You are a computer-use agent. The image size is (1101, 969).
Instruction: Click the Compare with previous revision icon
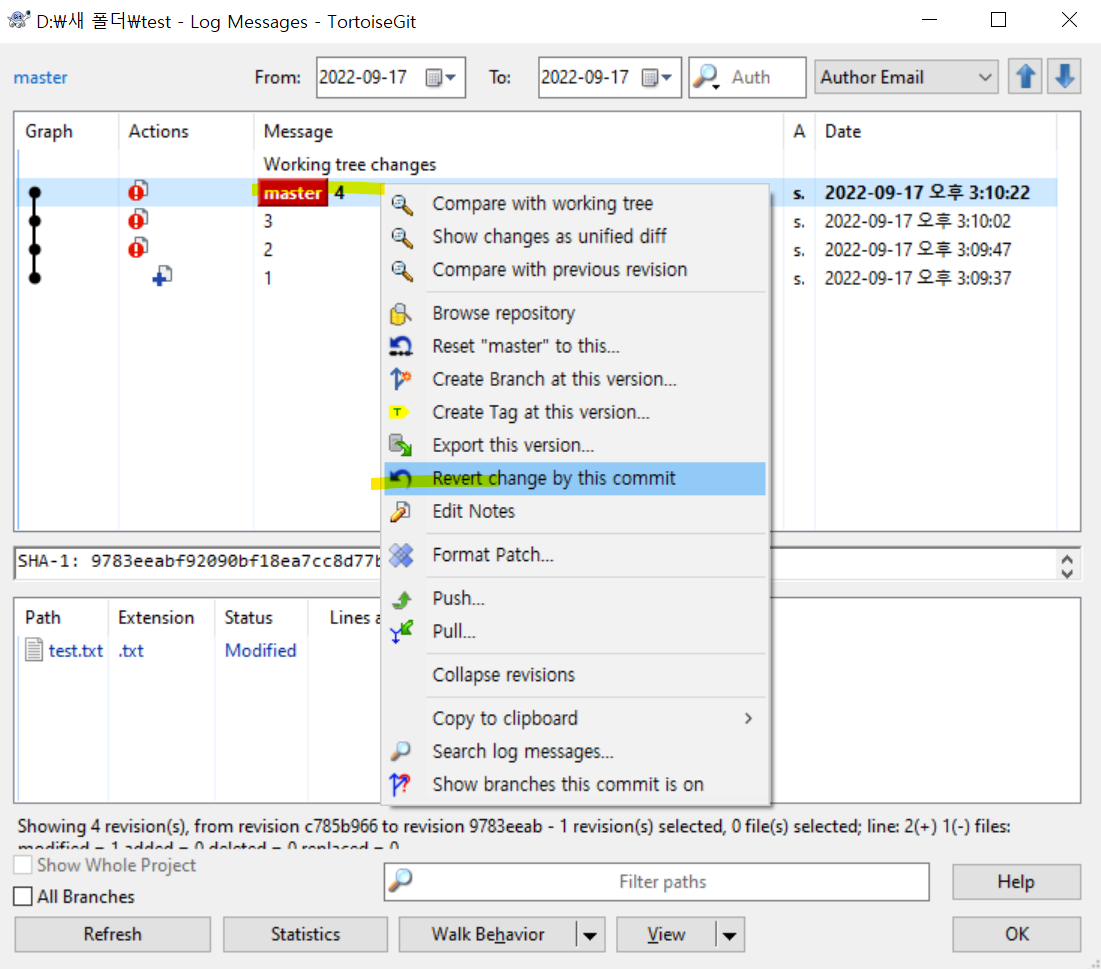[402, 270]
